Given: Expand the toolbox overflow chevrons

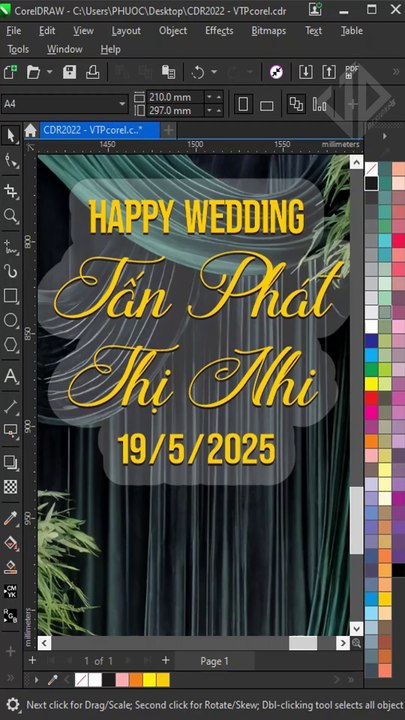Looking at the screenshot, I should point(10,678).
